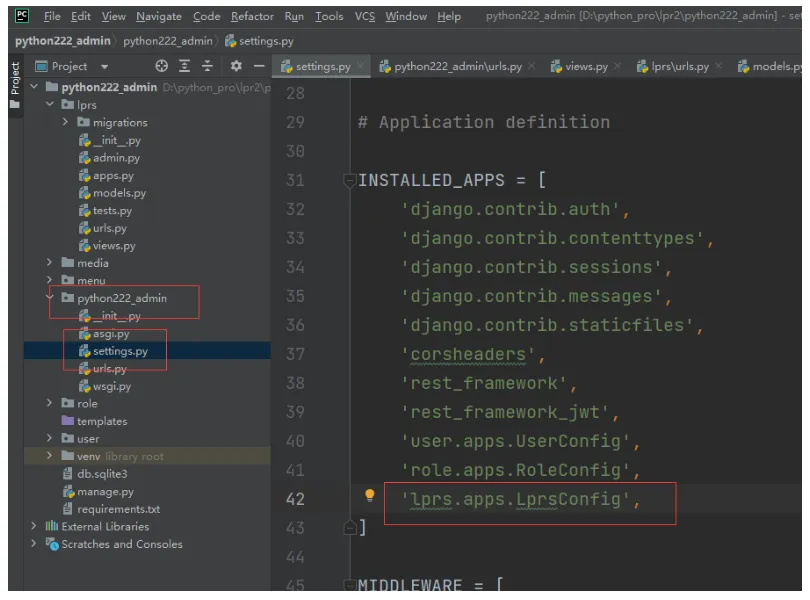
Task: Switch to the views.py tab
Action: coord(585,67)
